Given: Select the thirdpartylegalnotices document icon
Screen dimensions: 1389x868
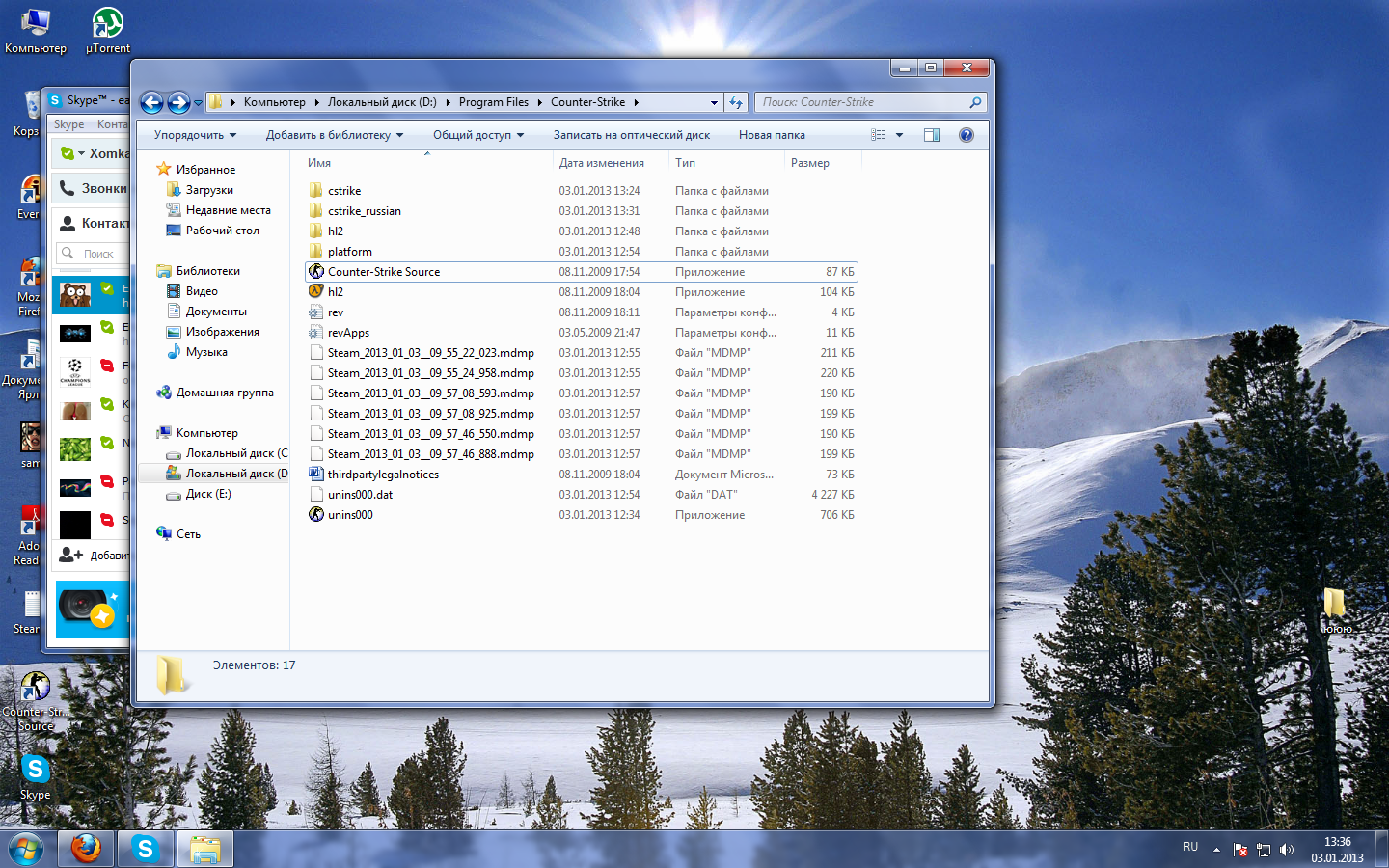Looking at the screenshot, I should (315, 475).
